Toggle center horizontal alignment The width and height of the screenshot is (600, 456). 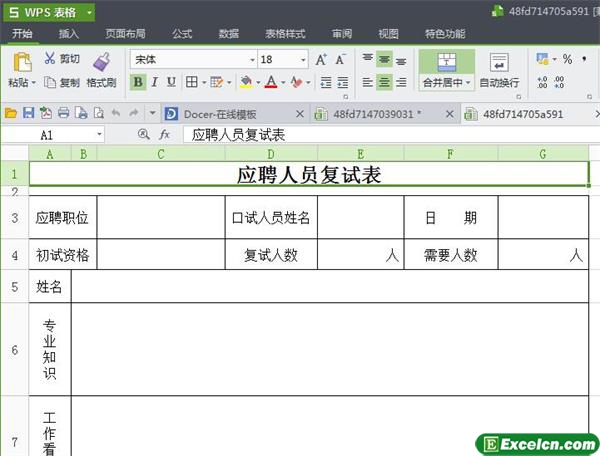(384, 82)
